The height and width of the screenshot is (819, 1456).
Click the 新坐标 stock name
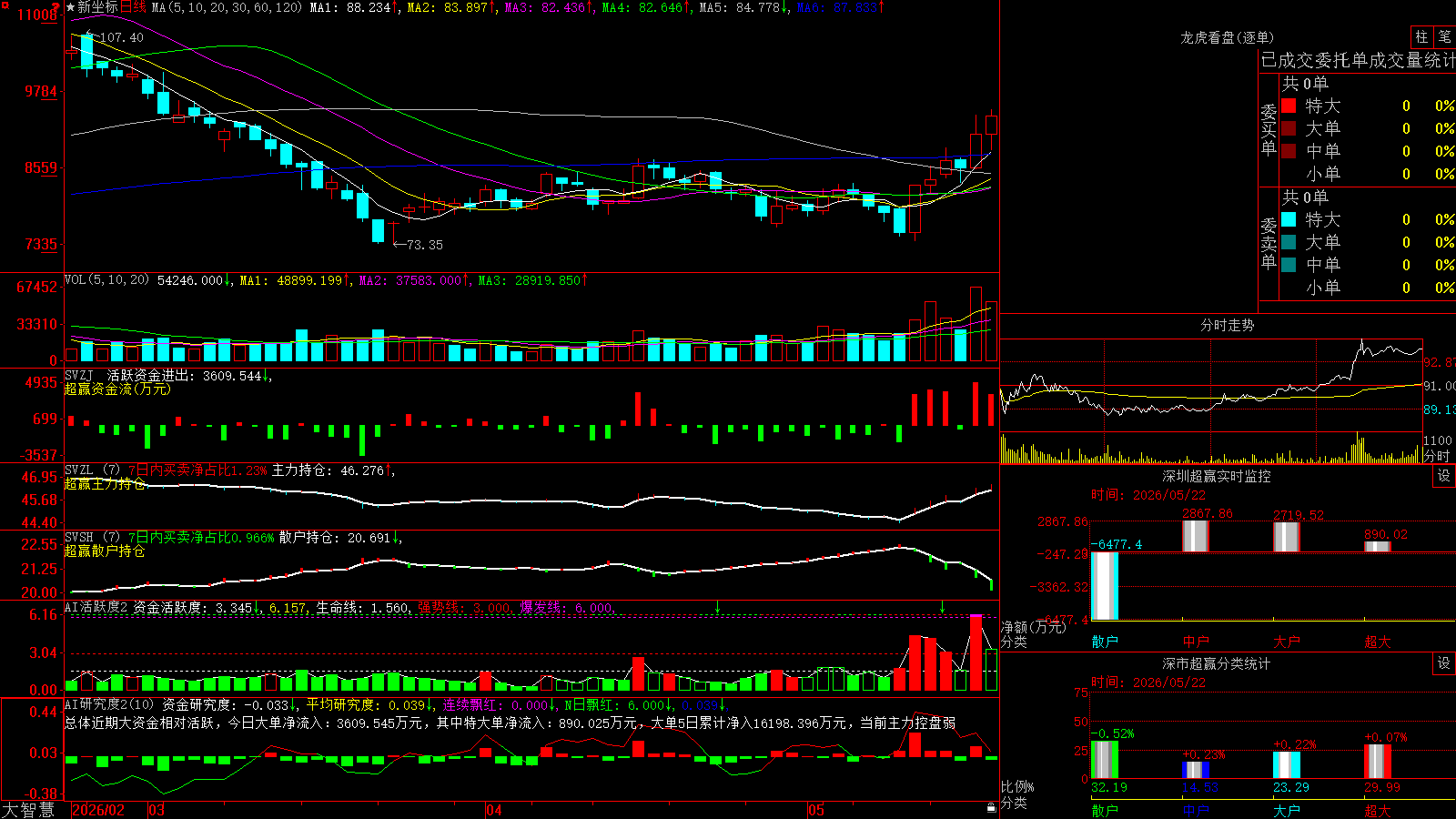[x=97, y=7]
